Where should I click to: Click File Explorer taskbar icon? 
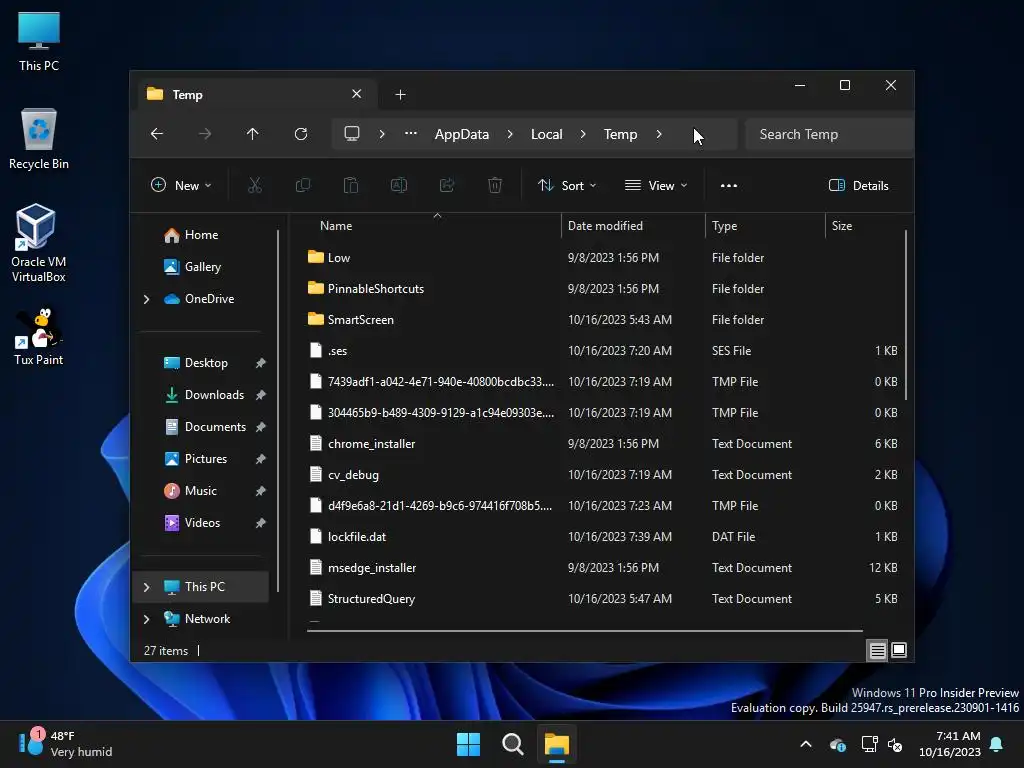coord(557,744)
